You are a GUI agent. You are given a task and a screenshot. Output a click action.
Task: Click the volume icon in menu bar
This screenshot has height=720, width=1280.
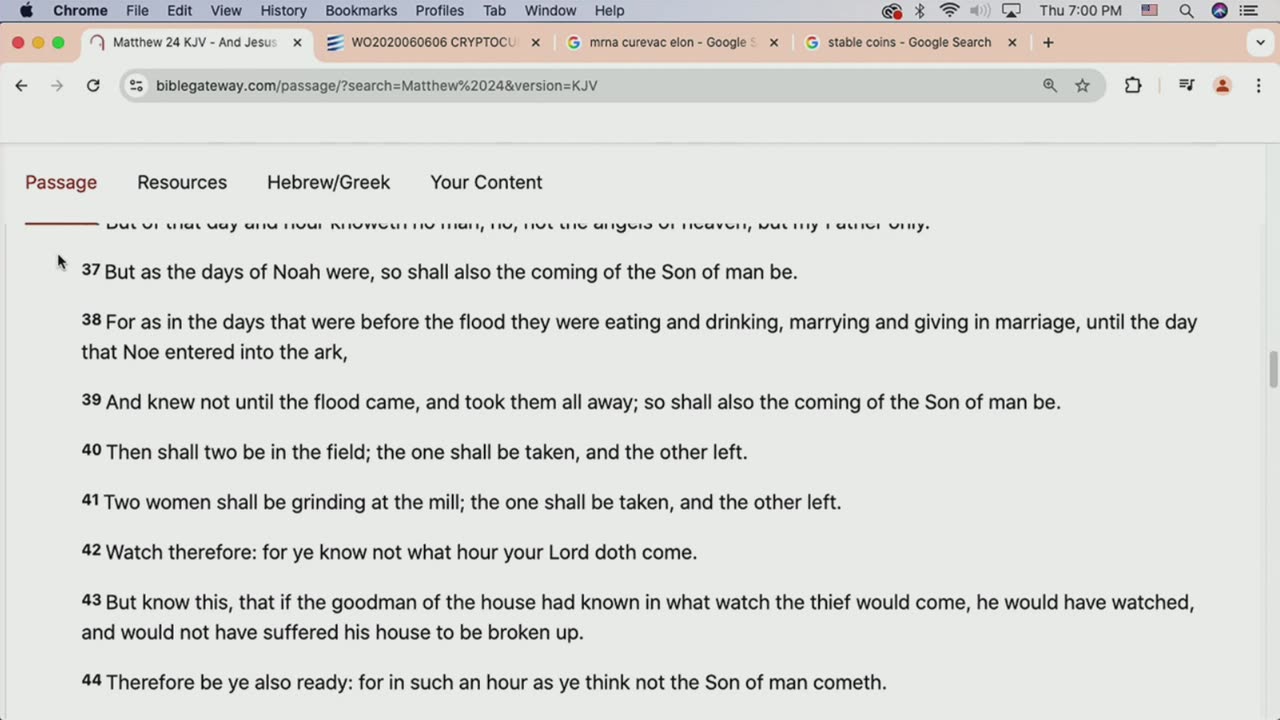tap(980, 11)
